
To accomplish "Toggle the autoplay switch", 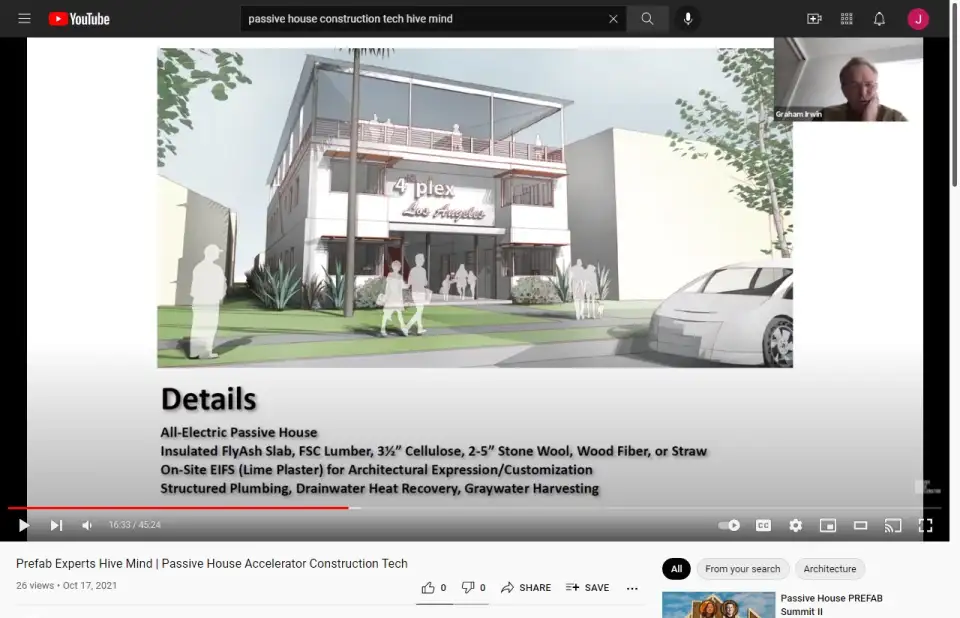I will pos(730,525).
